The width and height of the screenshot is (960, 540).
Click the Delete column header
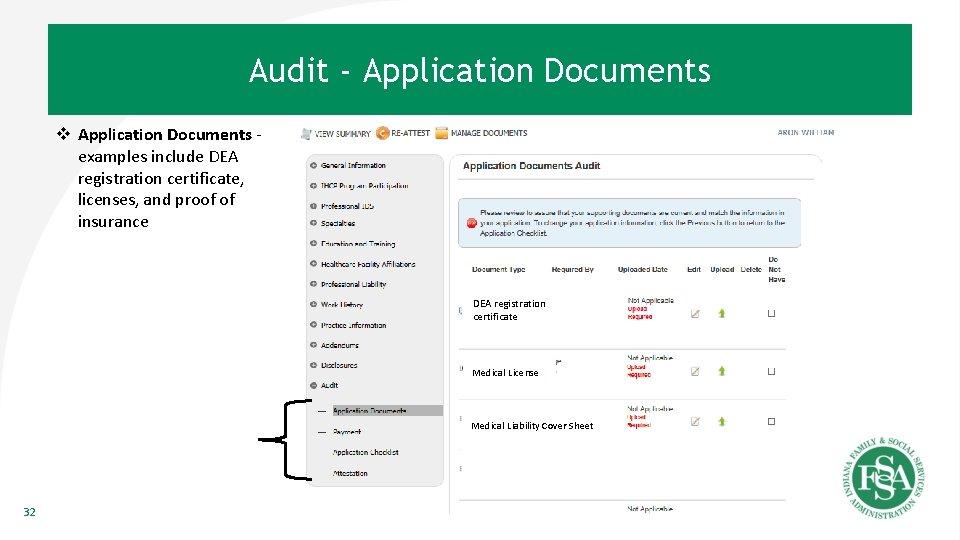[751, 269]
